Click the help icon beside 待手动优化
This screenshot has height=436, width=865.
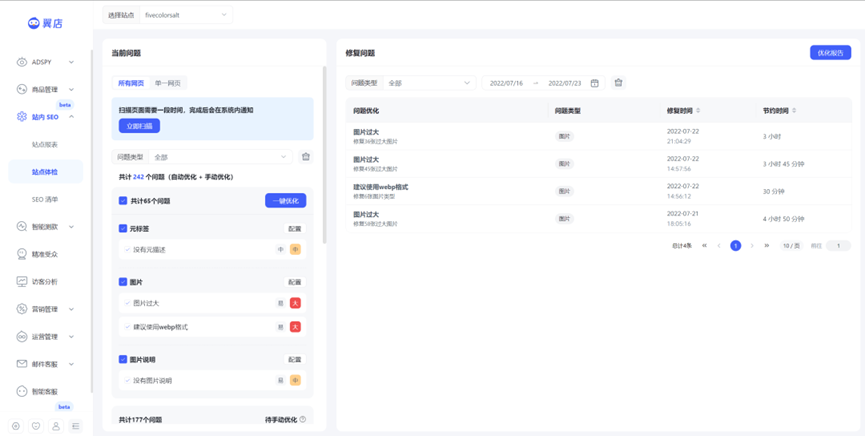[302, 419]
